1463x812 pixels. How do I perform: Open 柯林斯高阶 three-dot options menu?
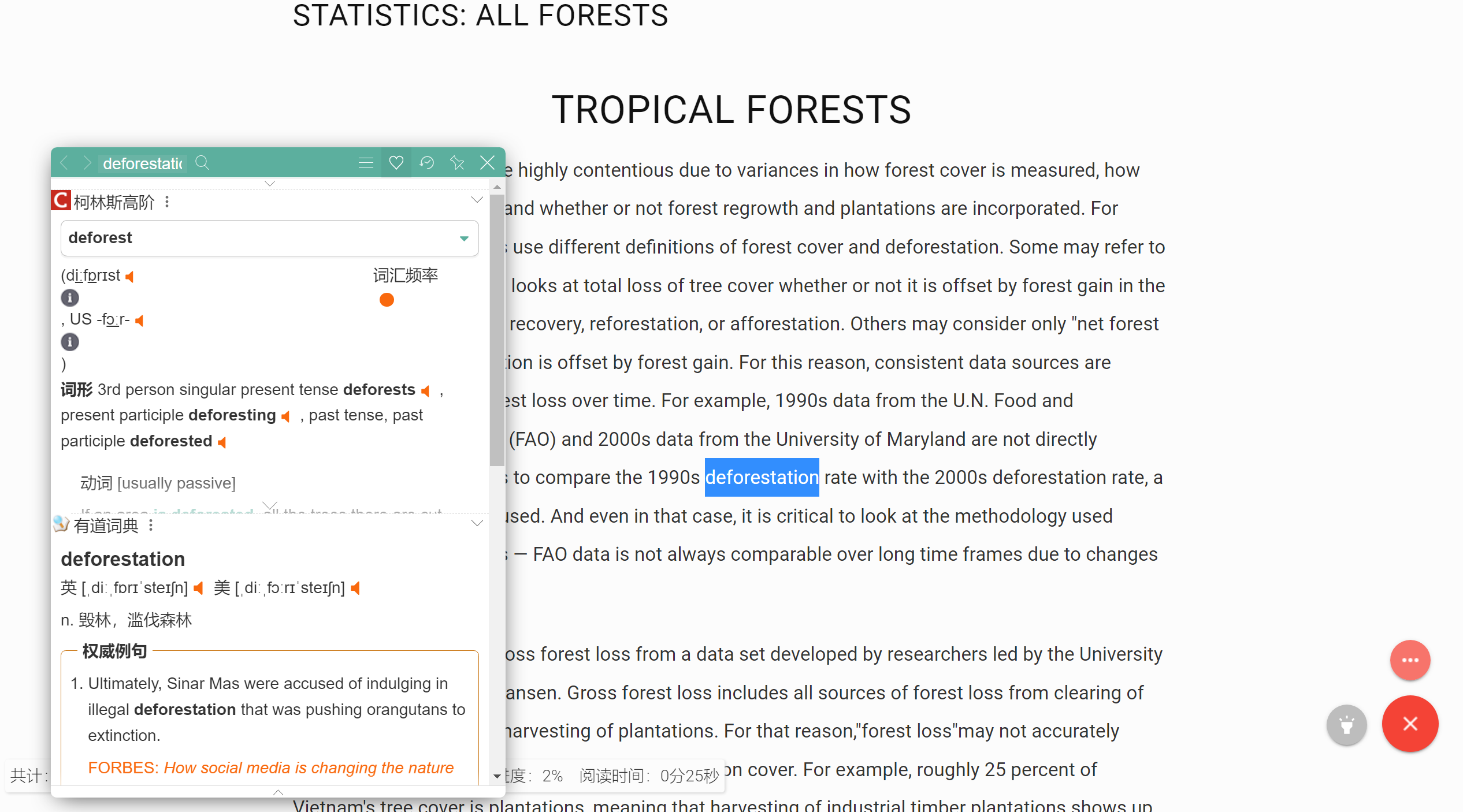tap(167, 202)
